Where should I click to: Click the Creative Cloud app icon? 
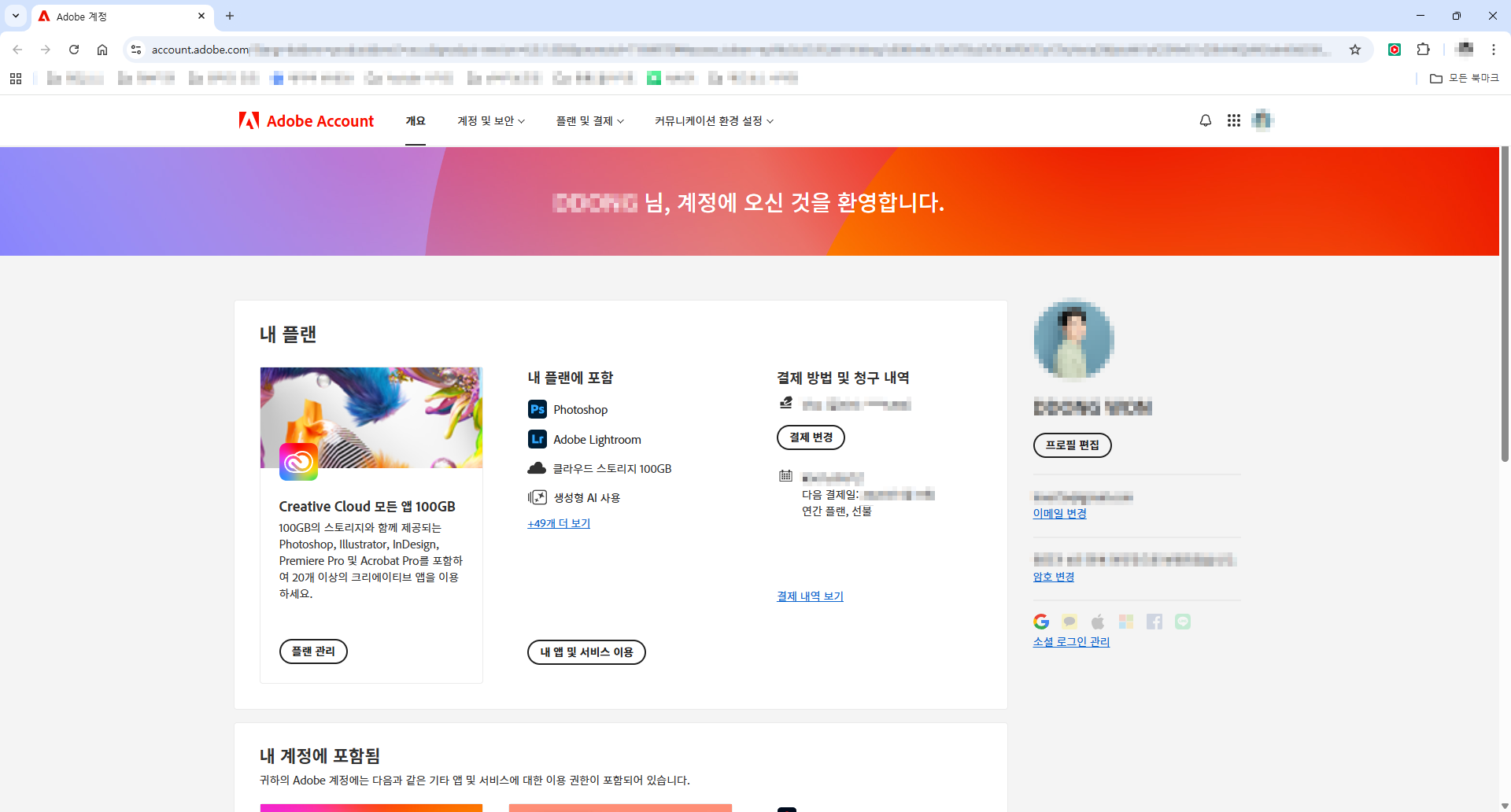pyautogui.click(x=299, y=462)
